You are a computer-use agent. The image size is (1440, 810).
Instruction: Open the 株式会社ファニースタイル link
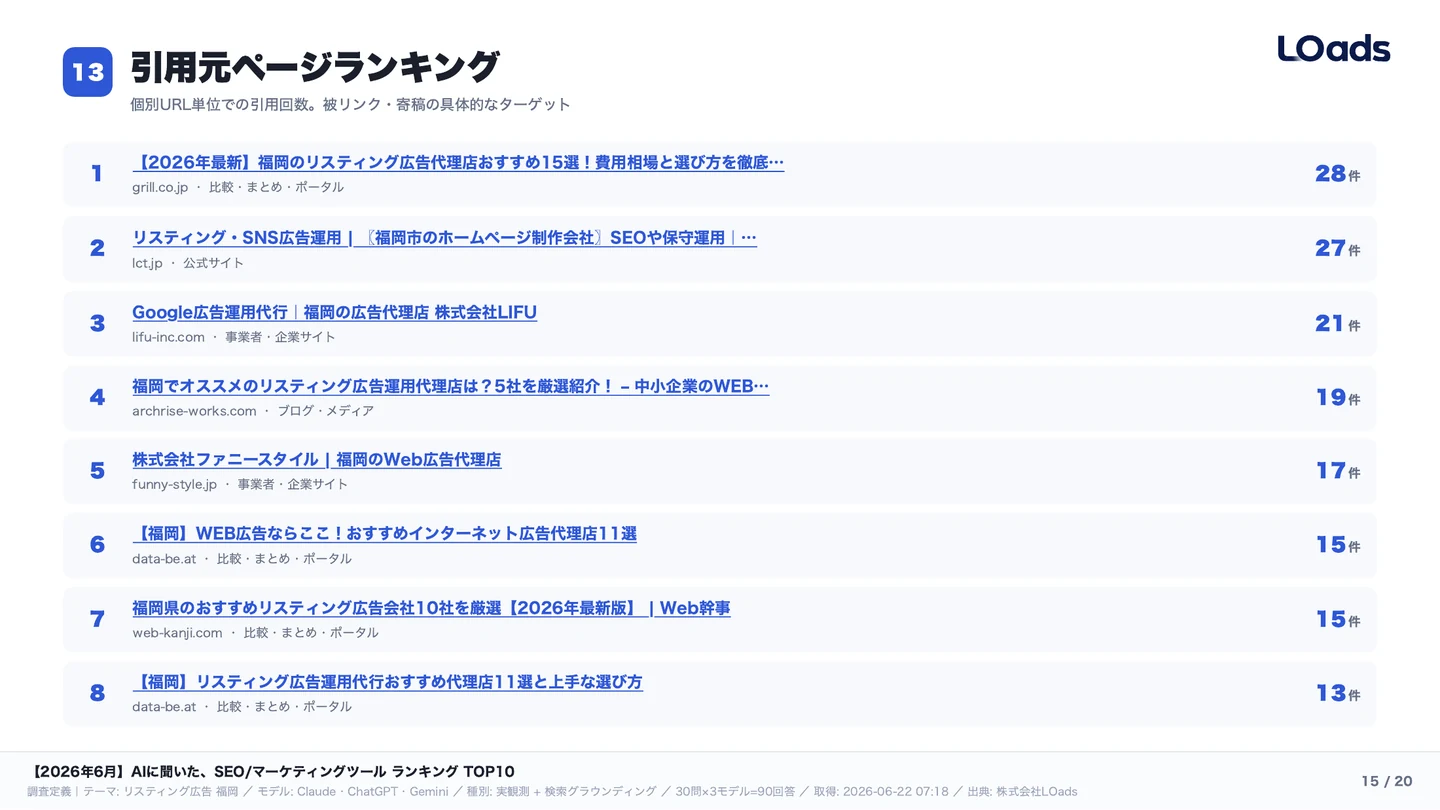[x=316, y=460]
